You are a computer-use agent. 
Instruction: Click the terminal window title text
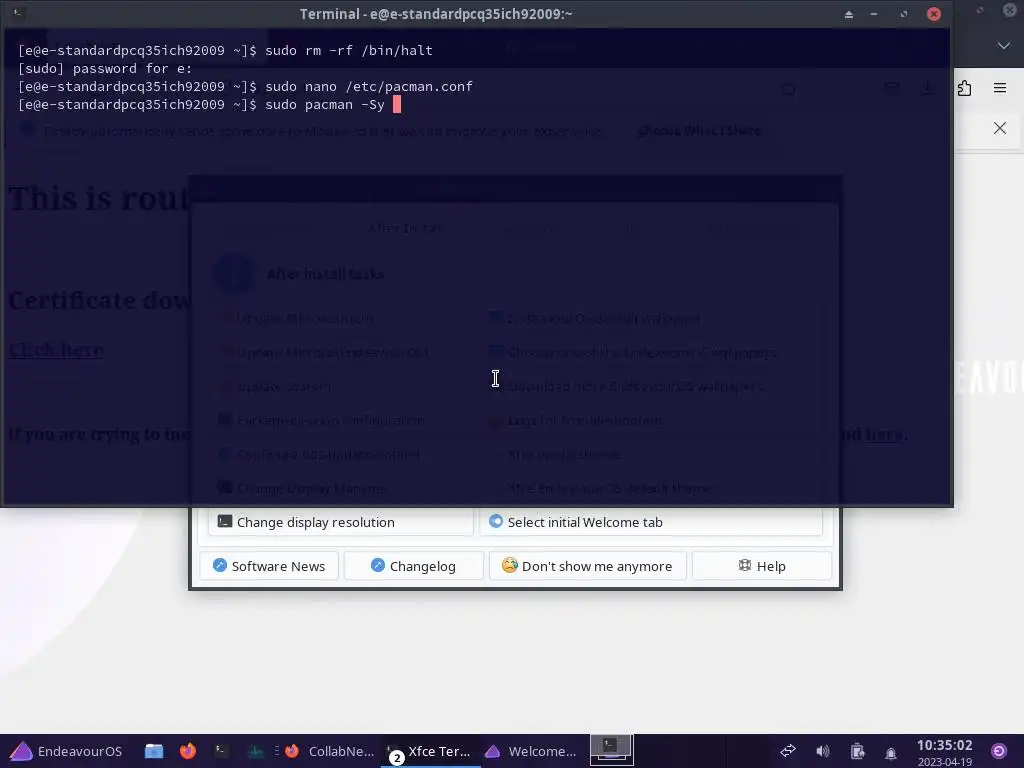tap(436, 14)
